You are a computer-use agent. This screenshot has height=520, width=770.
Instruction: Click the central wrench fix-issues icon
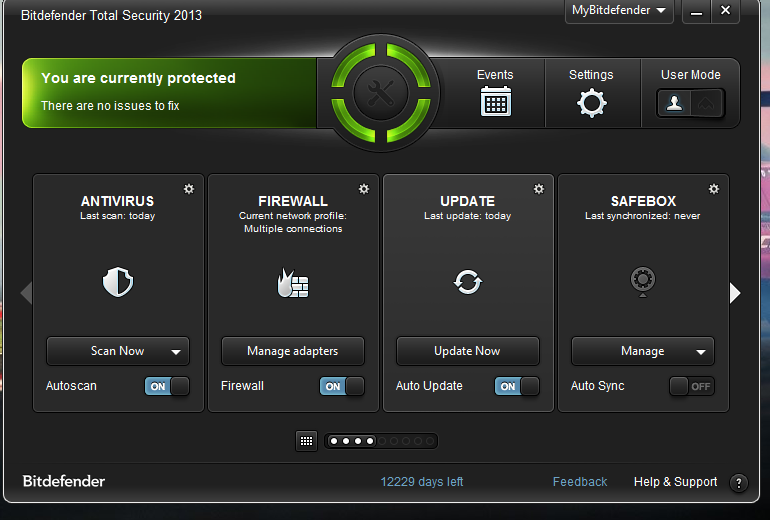pos(381,93)
